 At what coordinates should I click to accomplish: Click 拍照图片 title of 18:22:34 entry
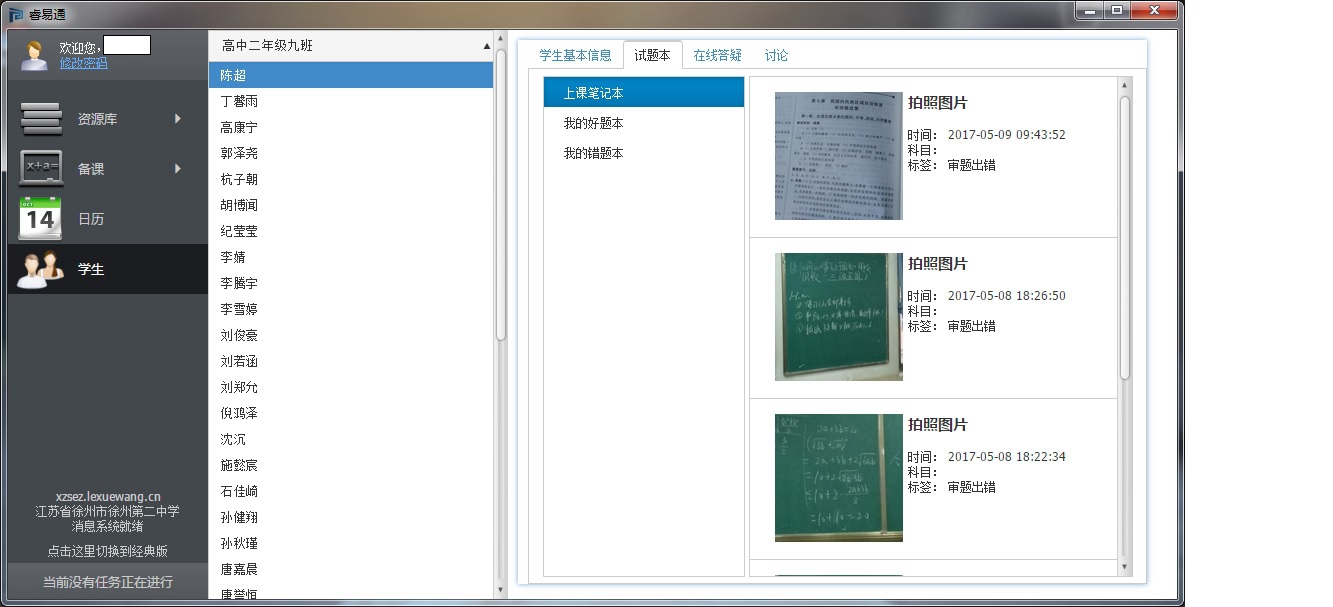click(938, 425)
